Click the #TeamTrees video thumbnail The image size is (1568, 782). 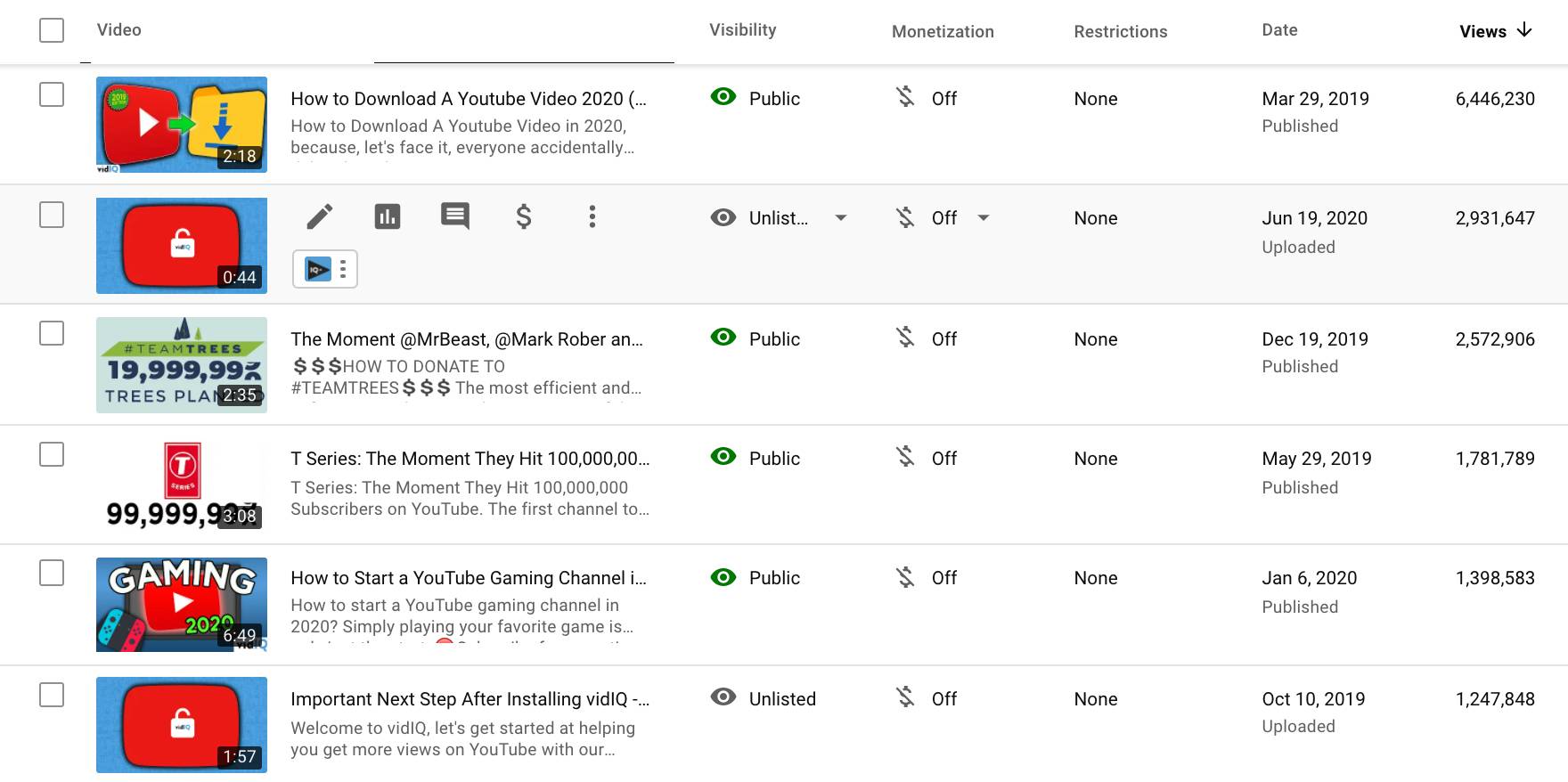click(x=182, y=365)
